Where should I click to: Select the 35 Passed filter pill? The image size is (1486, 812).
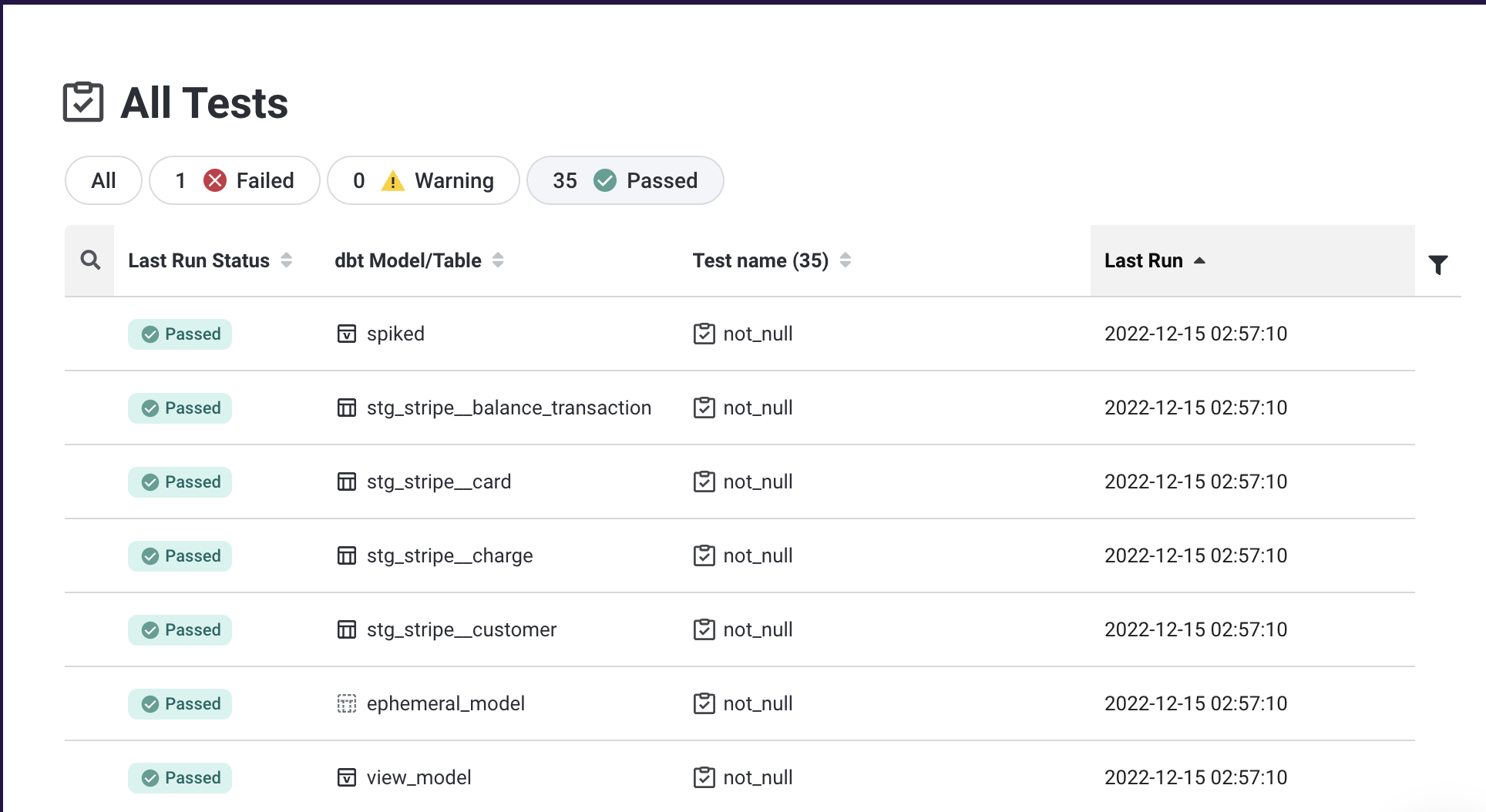pos(624,181)
